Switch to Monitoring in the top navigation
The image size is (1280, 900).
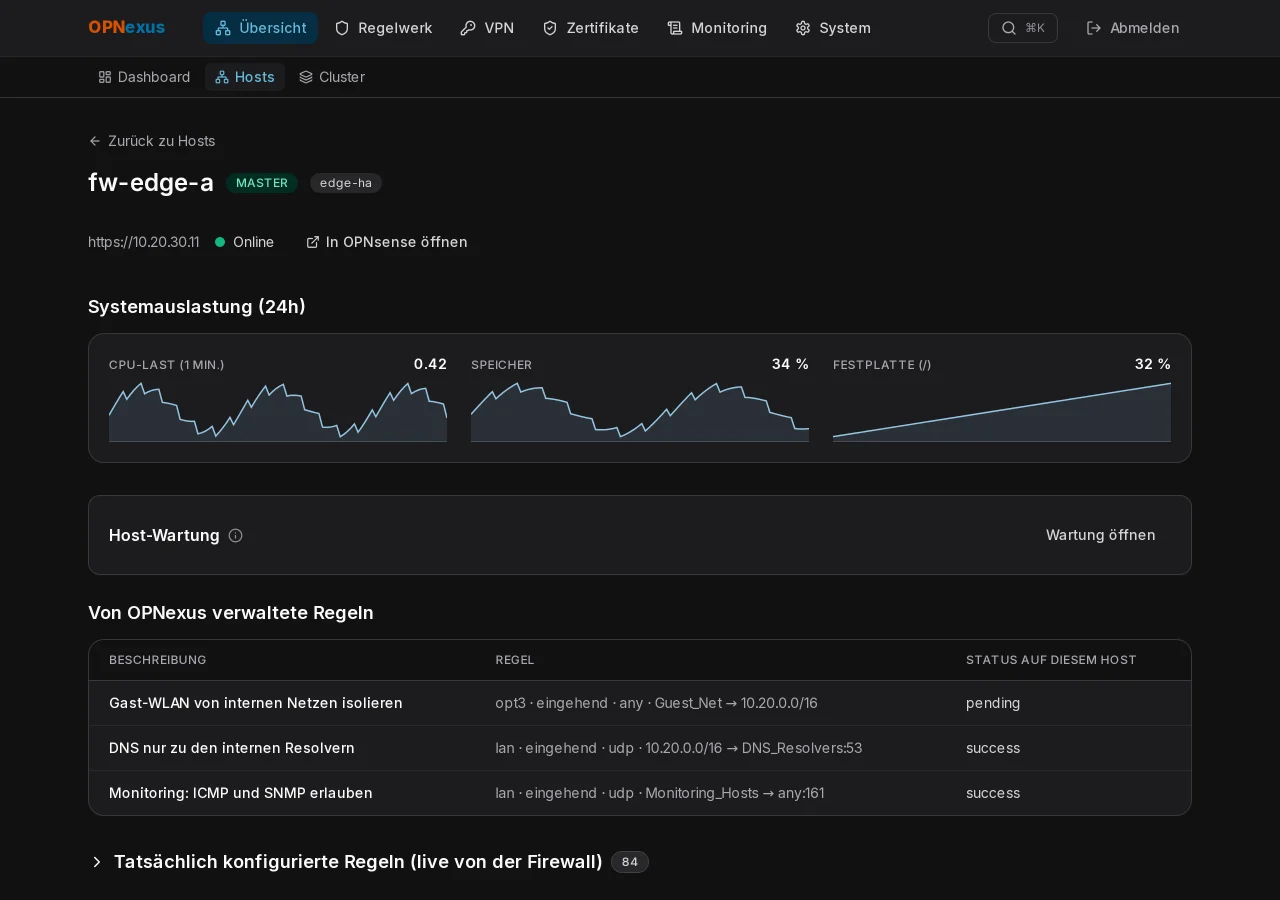click(717, 28)
